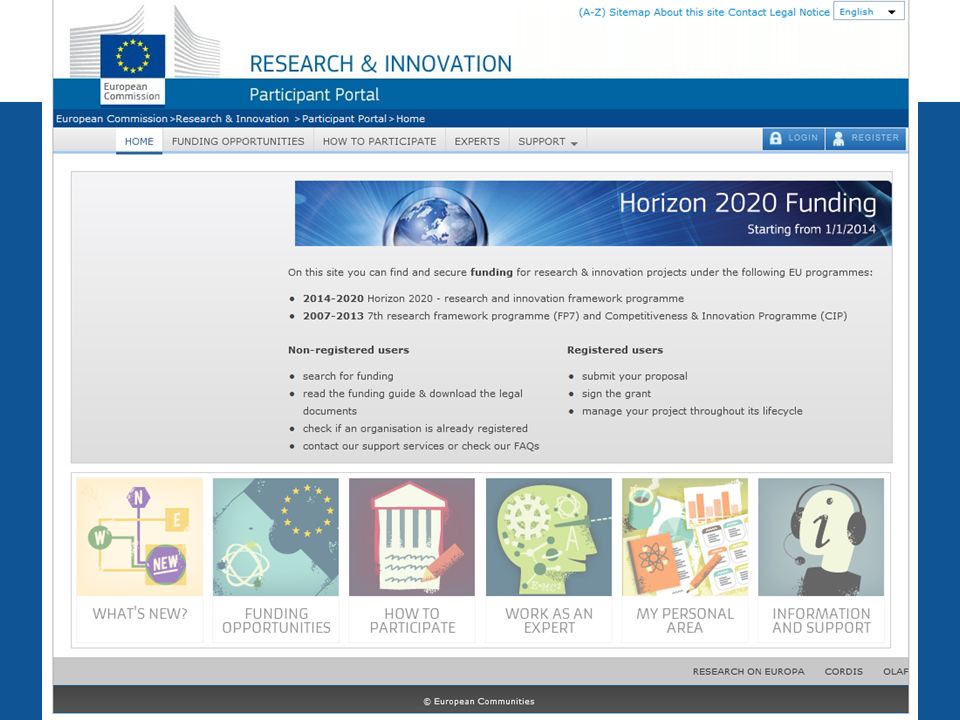This screenshot has width=960, height=720.
Task: Open the My Personal Area illustration
Action: pos(685,537)
